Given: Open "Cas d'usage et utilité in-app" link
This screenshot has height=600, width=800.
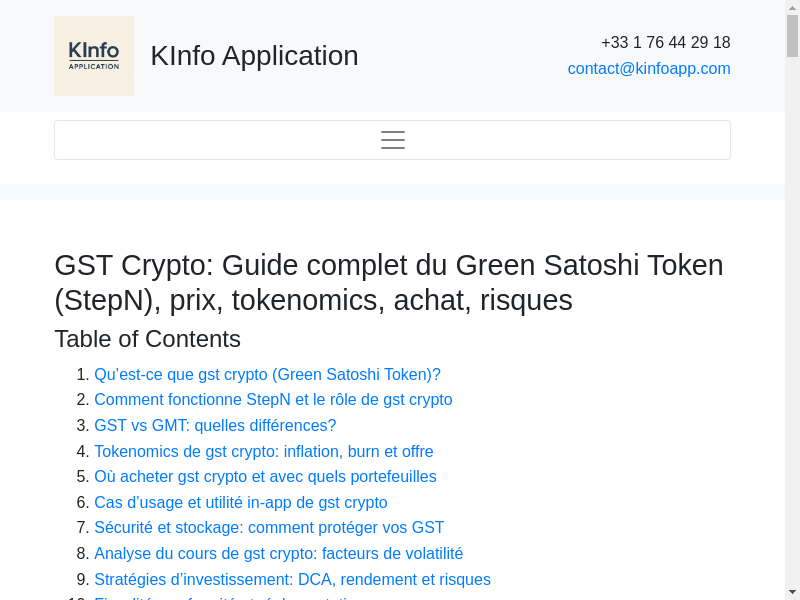Looking at the screenshot, I should [x=240, y=503].
